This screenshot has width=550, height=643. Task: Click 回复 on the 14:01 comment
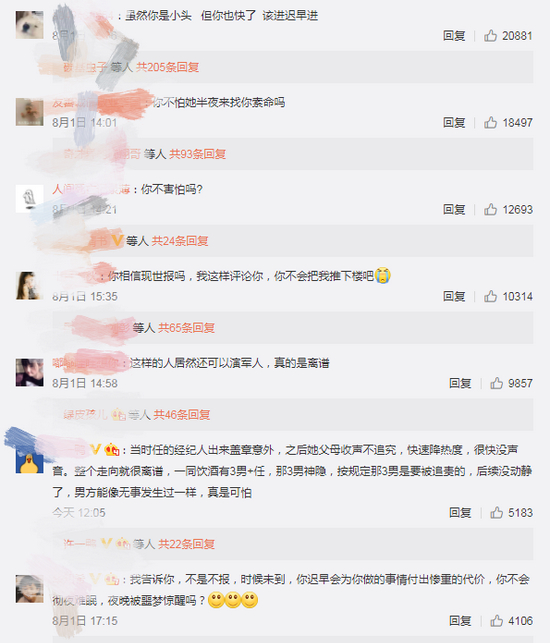tap(454, 123)
